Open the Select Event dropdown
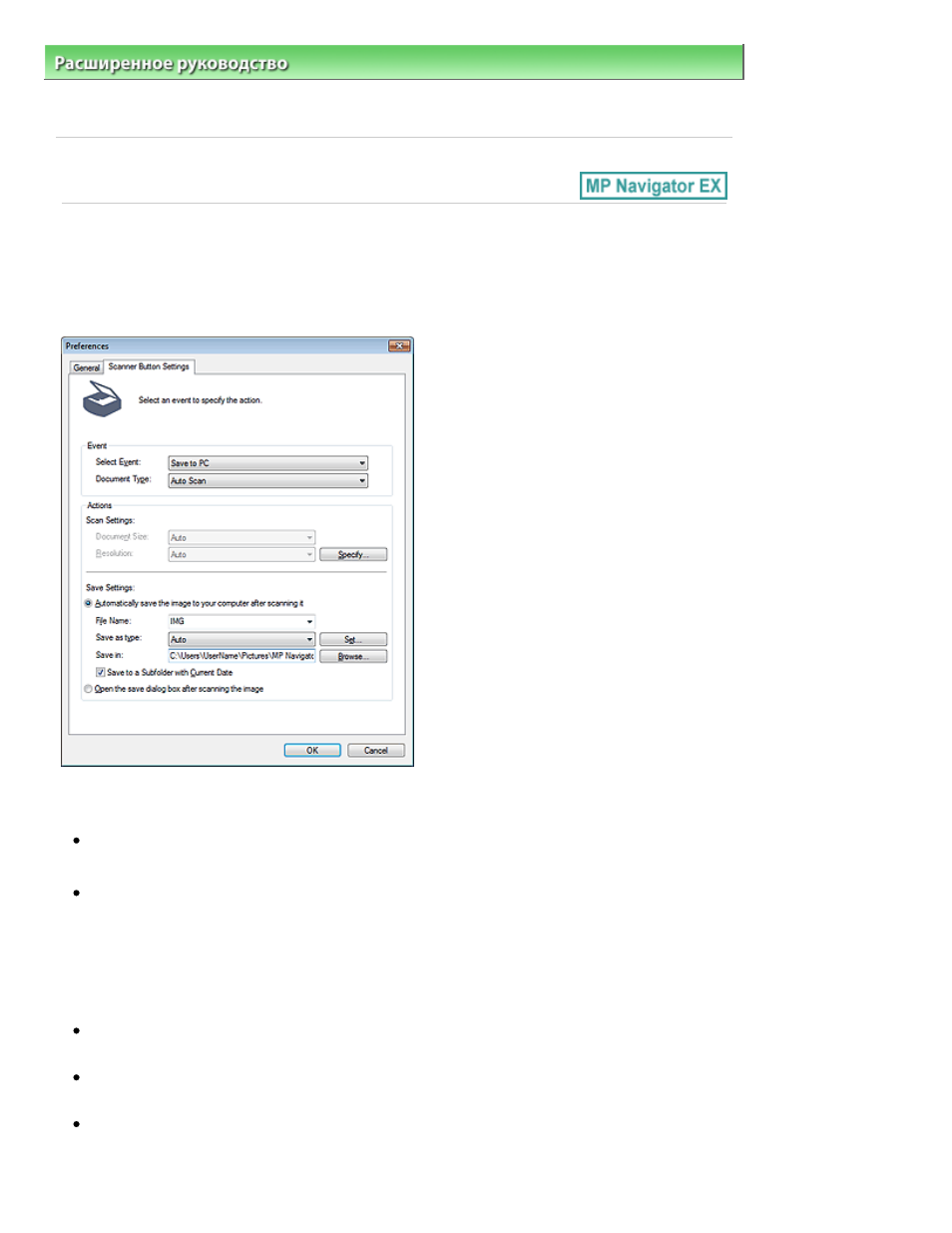The image size is (952, 1233). click(x=267, y=463)
